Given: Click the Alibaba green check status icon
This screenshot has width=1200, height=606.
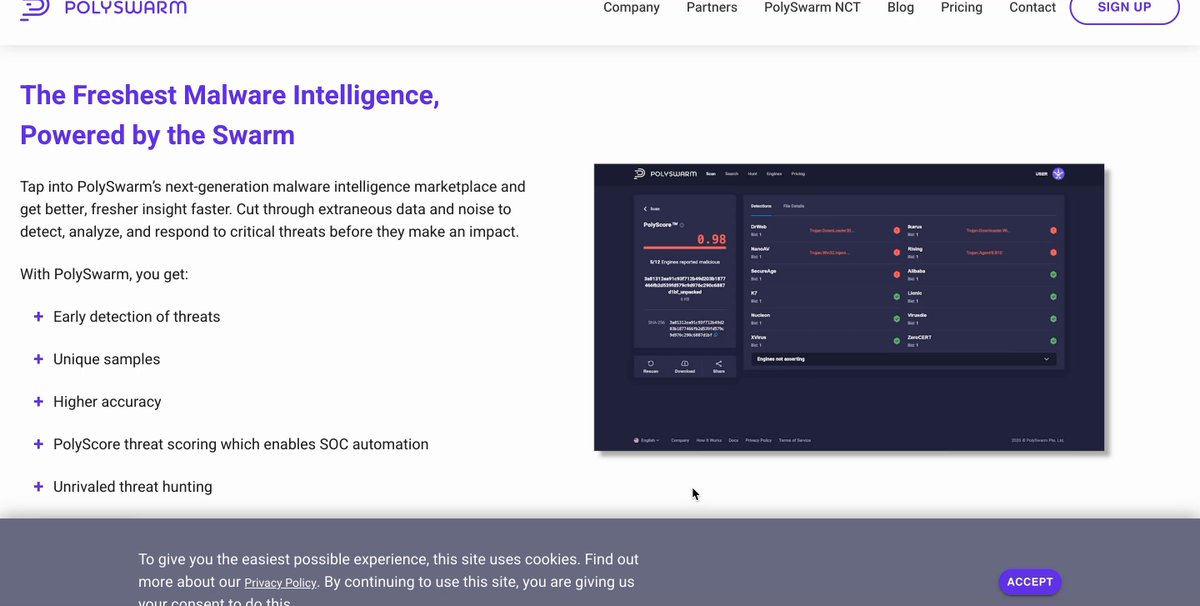Looking at the screenshot, I should (x=1053, y=274).
